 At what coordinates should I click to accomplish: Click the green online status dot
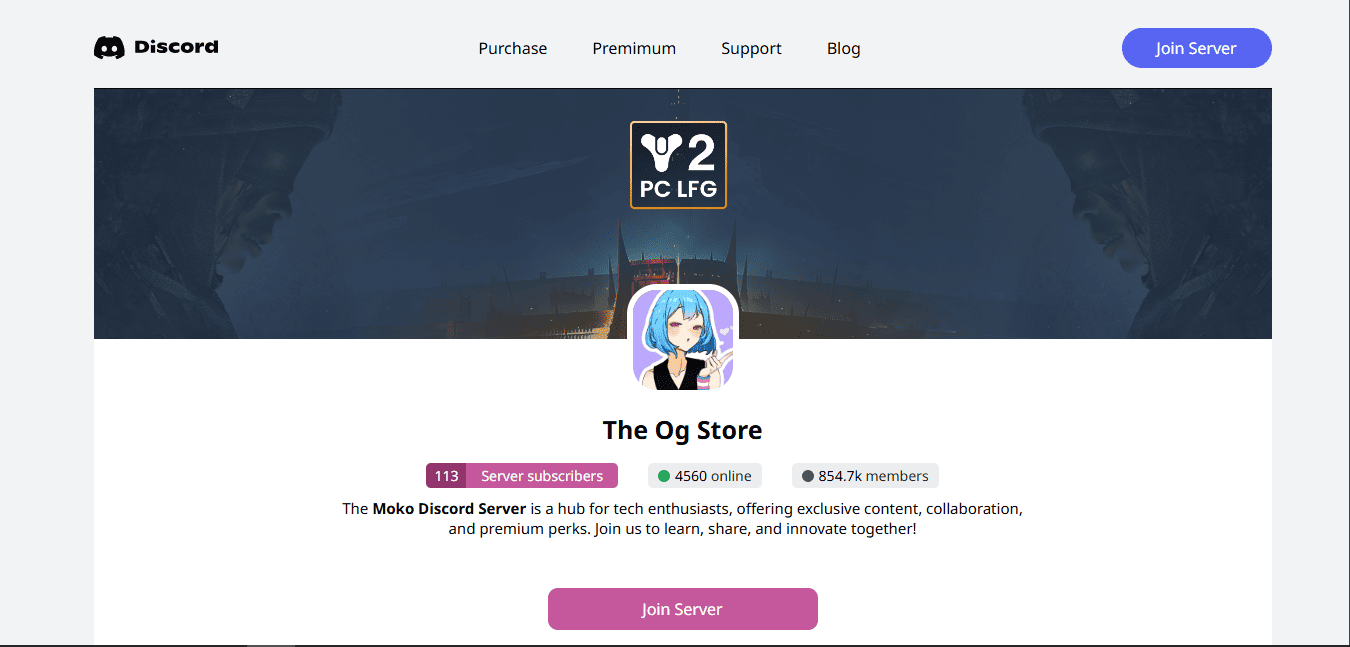[x=664, y=476]
